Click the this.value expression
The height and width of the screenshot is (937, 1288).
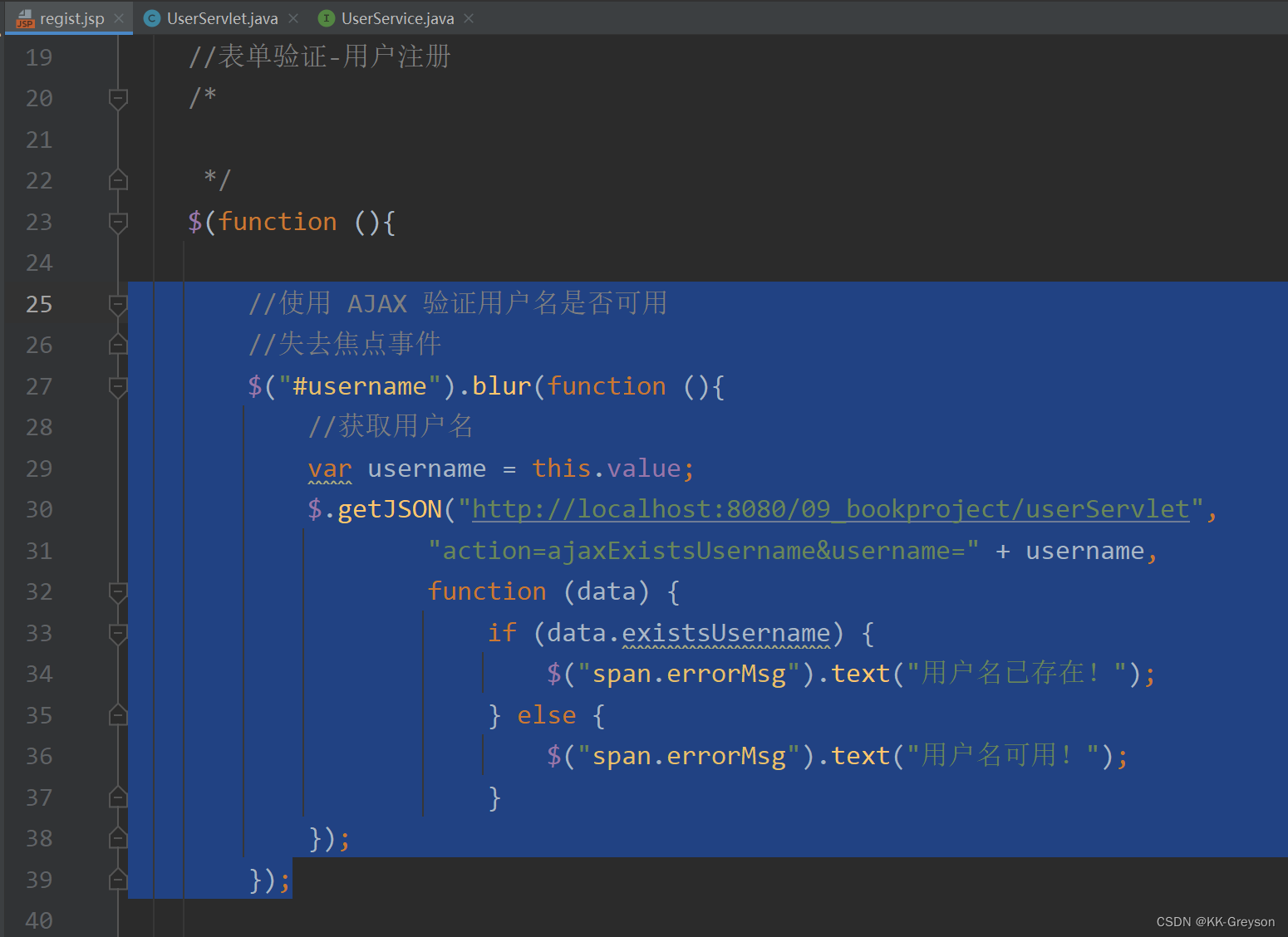(x=607, y=468)
